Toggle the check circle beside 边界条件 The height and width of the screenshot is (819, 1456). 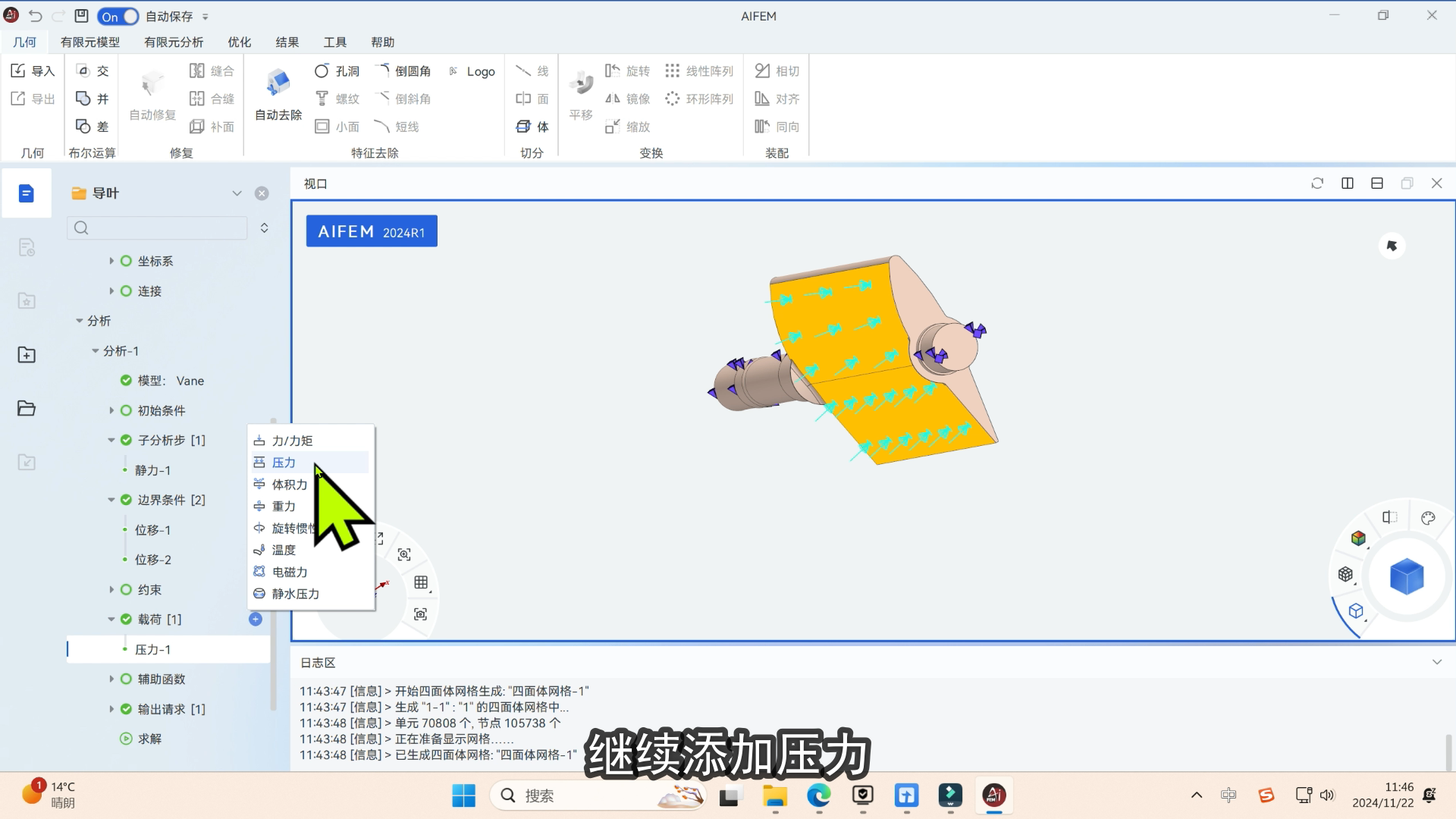(126, 500)
